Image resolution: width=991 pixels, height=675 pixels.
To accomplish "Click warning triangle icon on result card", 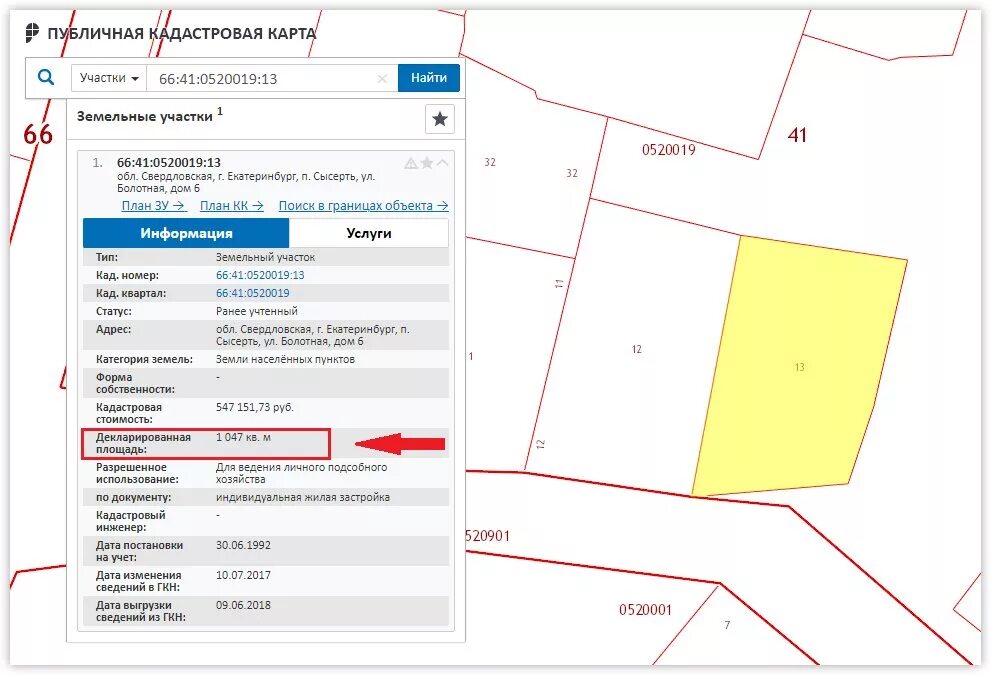I will (411, 164).
